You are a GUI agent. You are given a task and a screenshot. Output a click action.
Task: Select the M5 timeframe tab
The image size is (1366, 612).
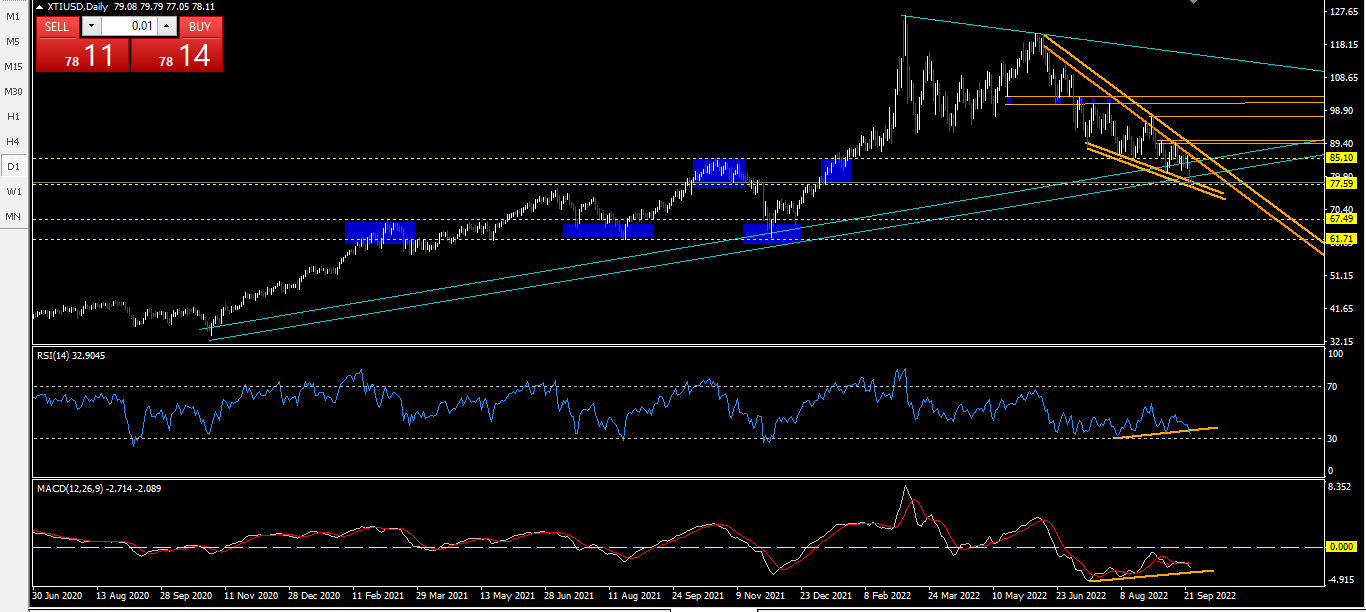point(13,42)
